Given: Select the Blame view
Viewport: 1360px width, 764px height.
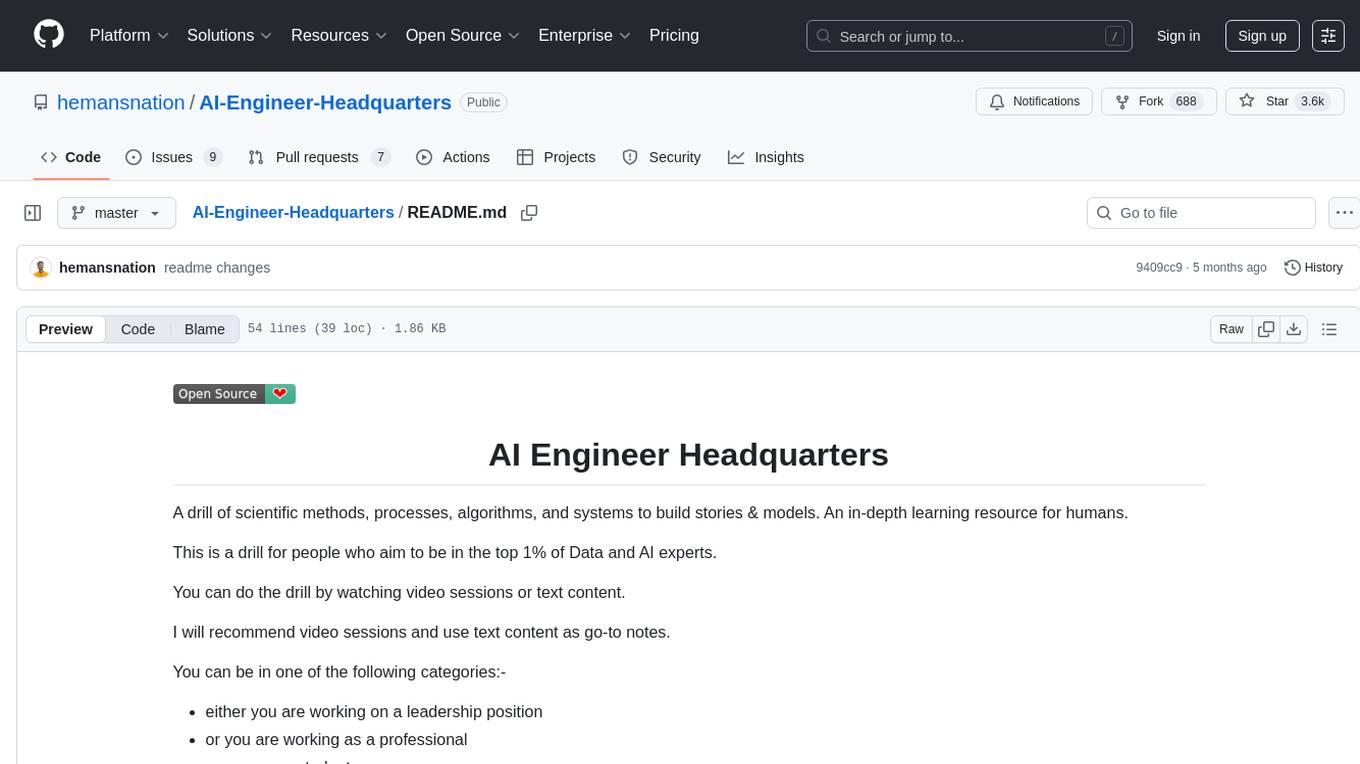Looking at the screenshot, I should coord(205,329).
